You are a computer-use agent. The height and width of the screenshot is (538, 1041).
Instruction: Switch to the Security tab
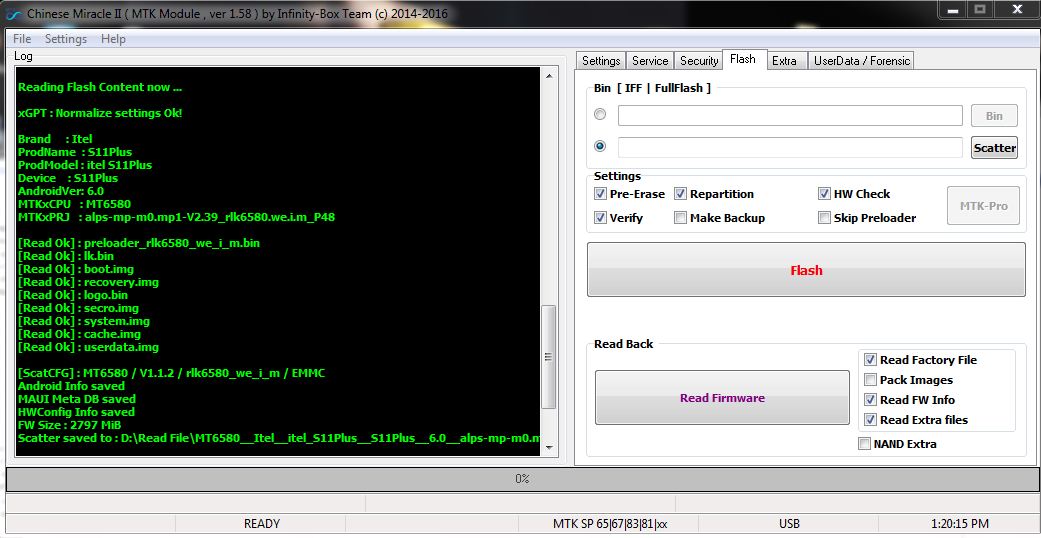(x=699, y=60)
